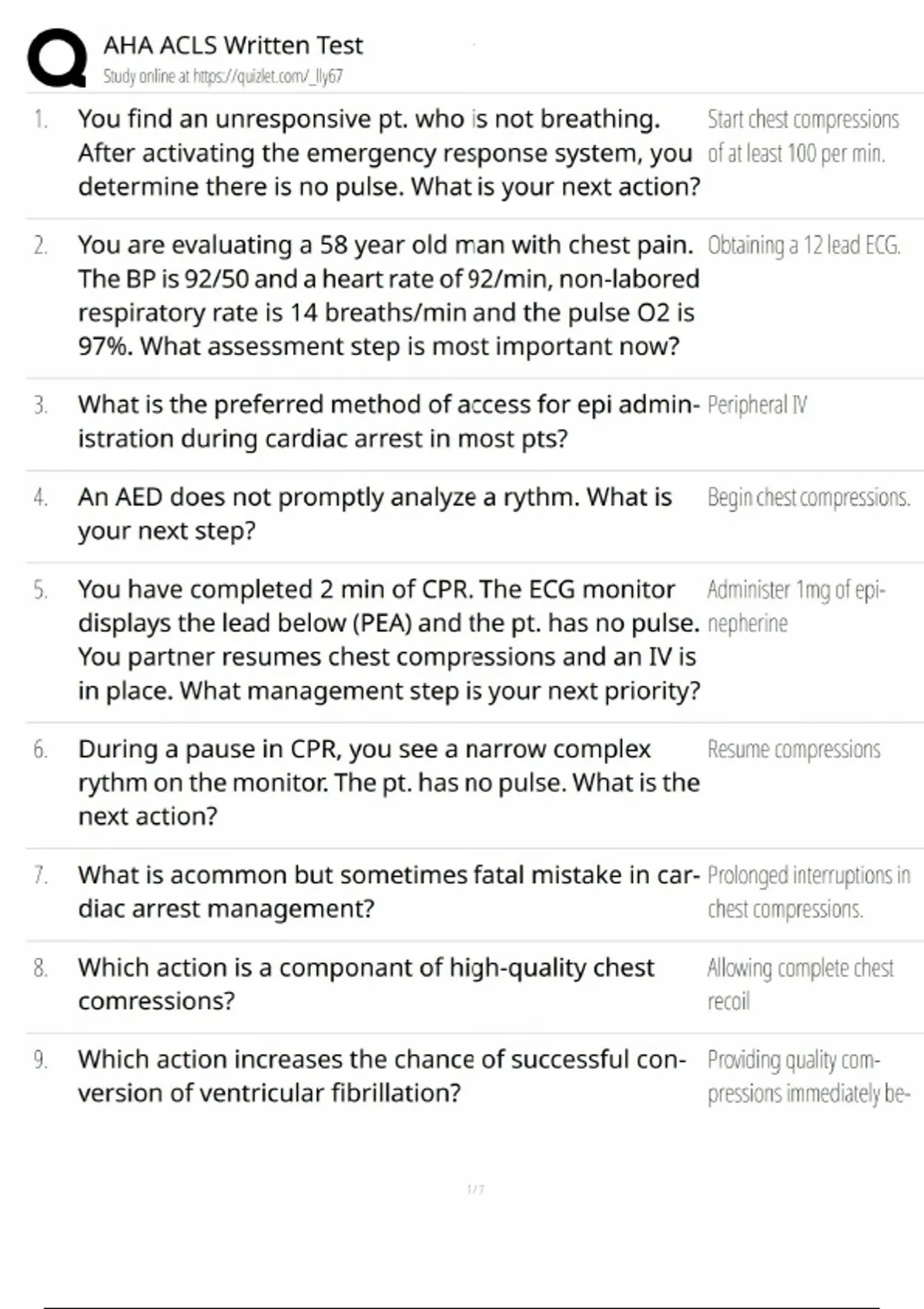Click the 1/7 page number indicator
This screenshot has height=1309, width=924.
click(x=475, y=1190)
